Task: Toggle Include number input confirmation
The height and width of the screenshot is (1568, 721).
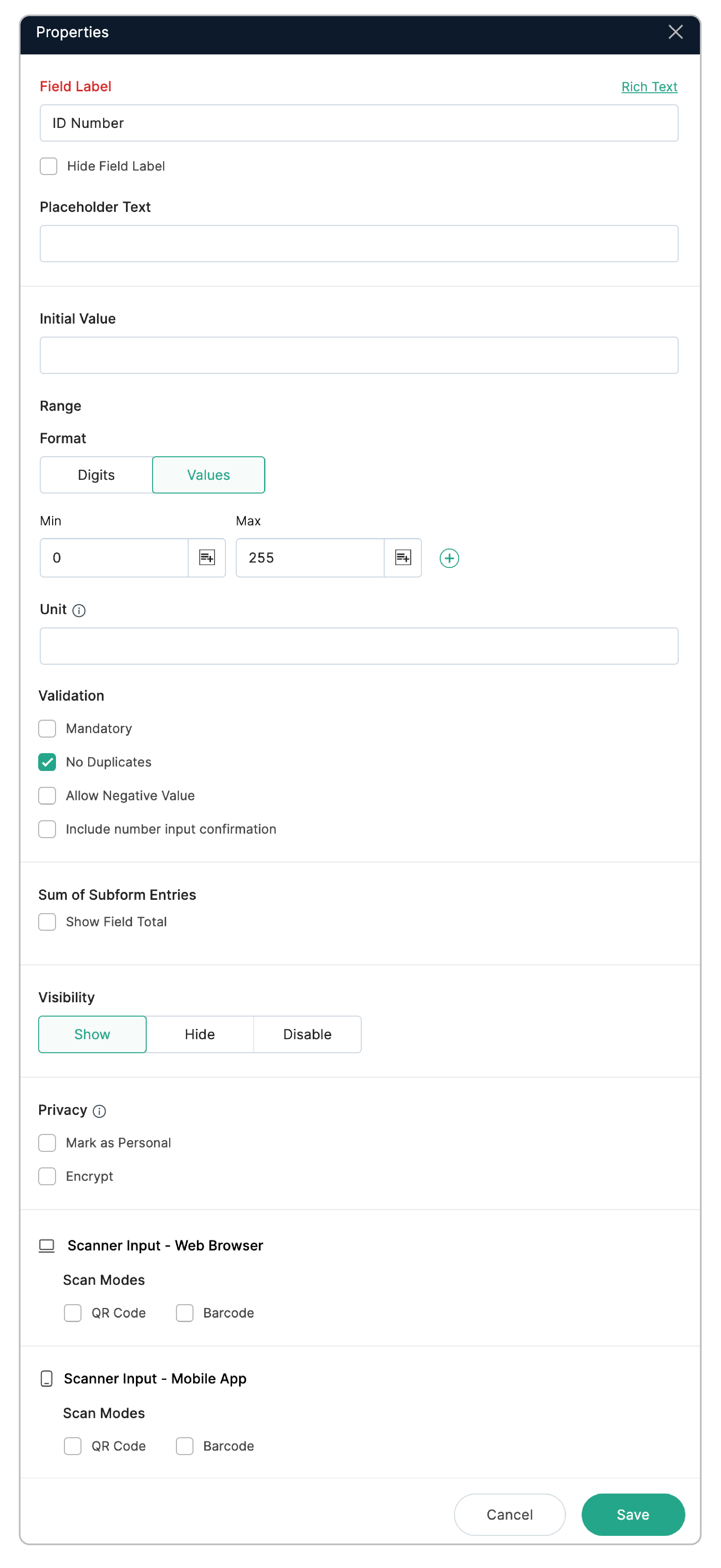Action: coord(47,829)
